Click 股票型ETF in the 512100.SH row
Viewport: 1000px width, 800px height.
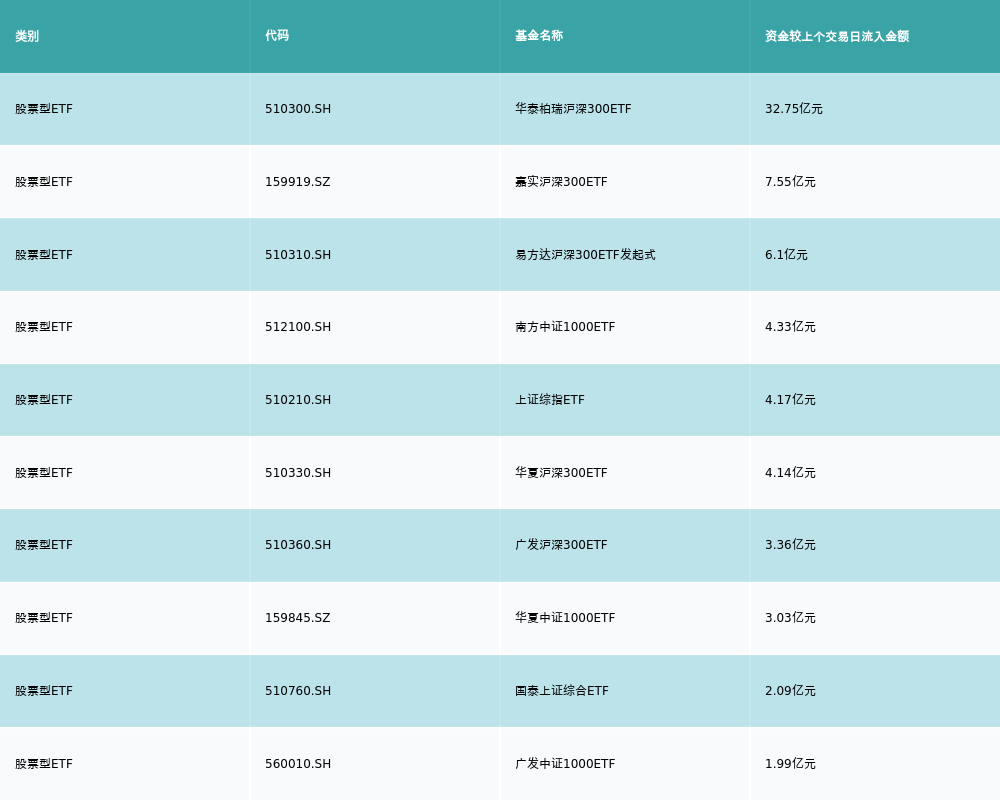tap(44, 327)
